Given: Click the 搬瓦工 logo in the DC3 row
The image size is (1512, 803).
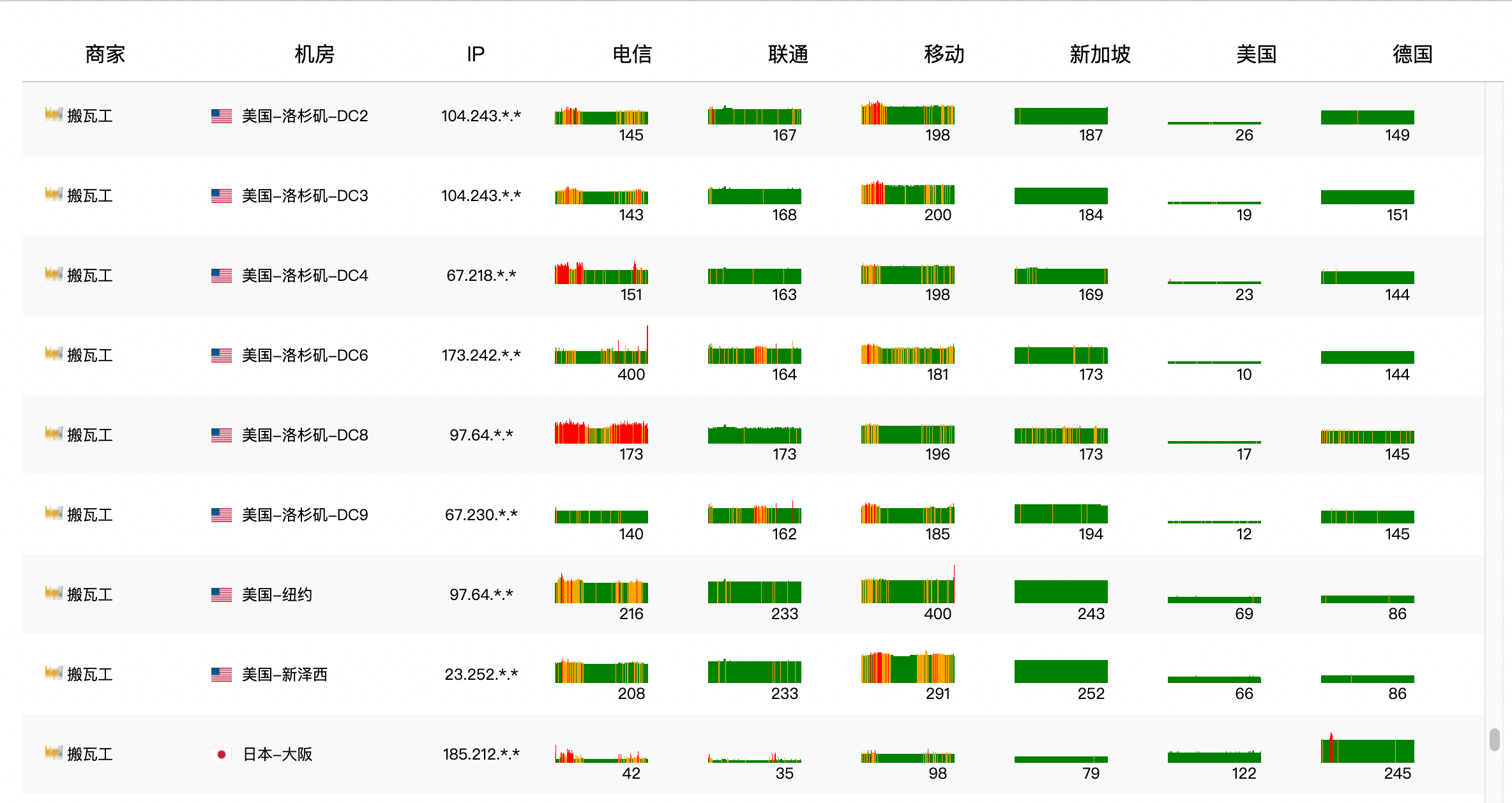Looking at the screenshot, I should click(54, 194).
